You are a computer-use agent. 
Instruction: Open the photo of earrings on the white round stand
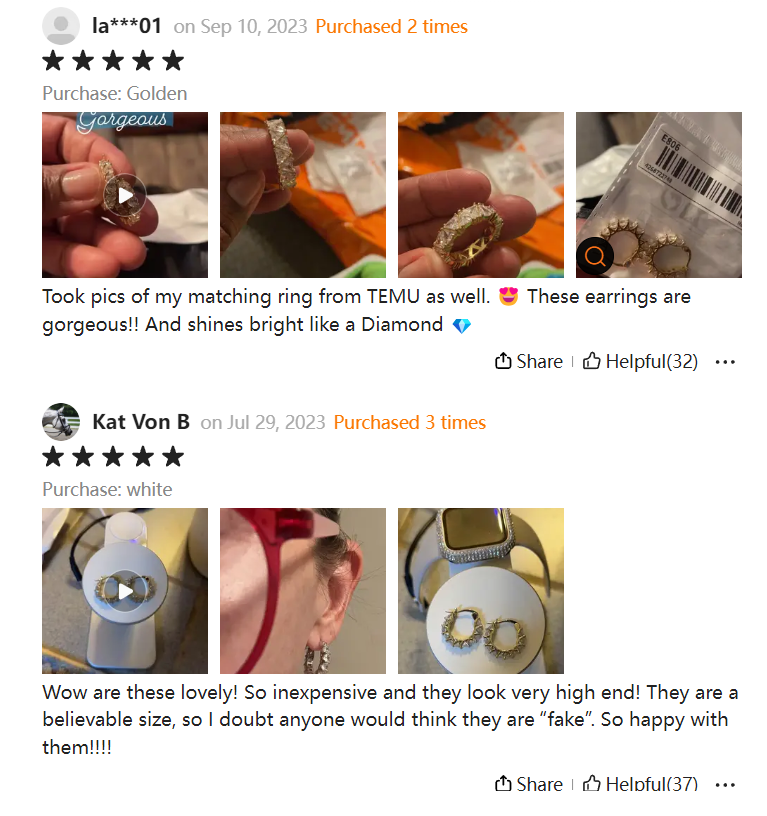click(x=481, y=591)
